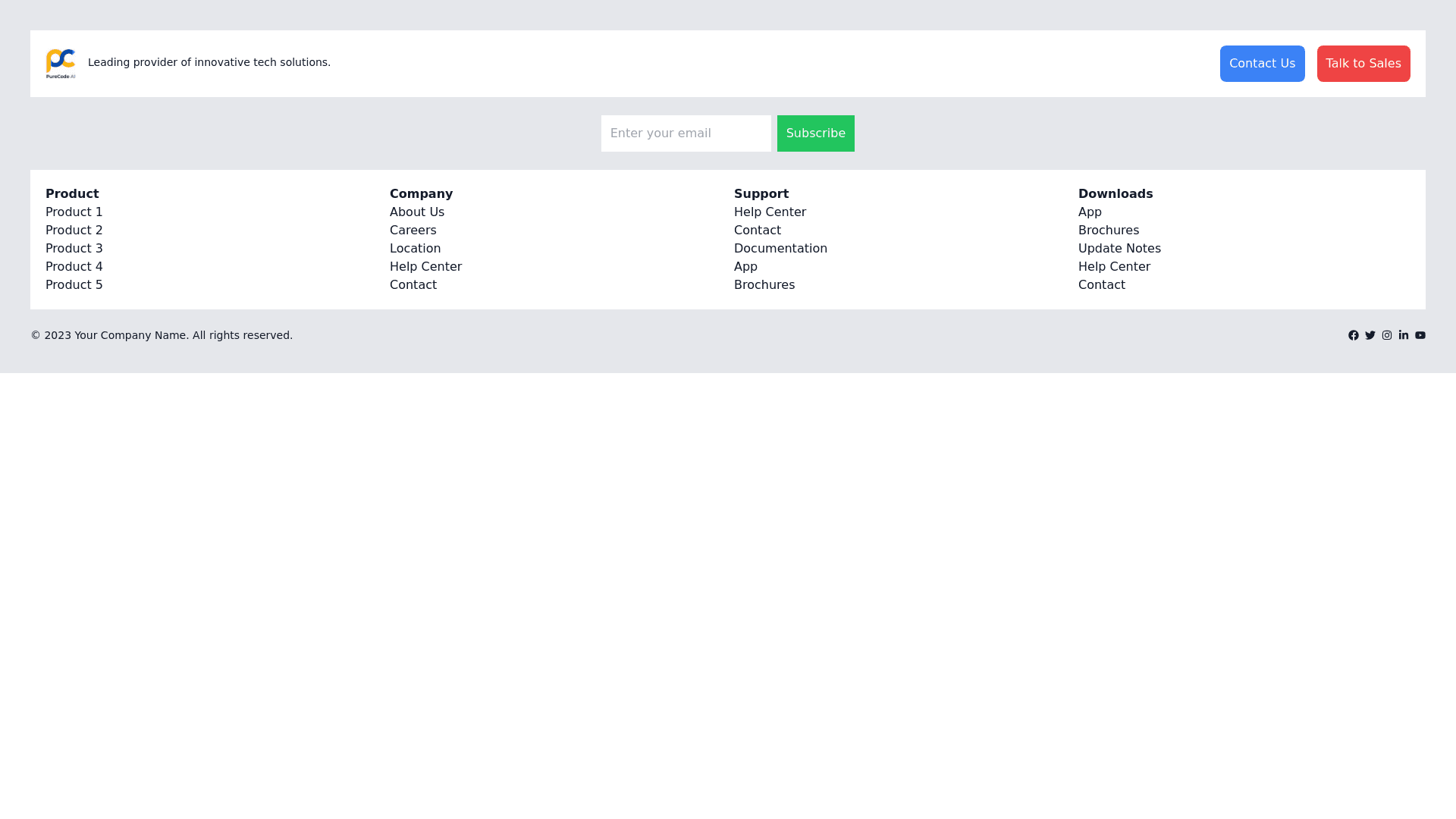Open the Location link under Company
This screenshot has height=819, width=1456.
415,249
